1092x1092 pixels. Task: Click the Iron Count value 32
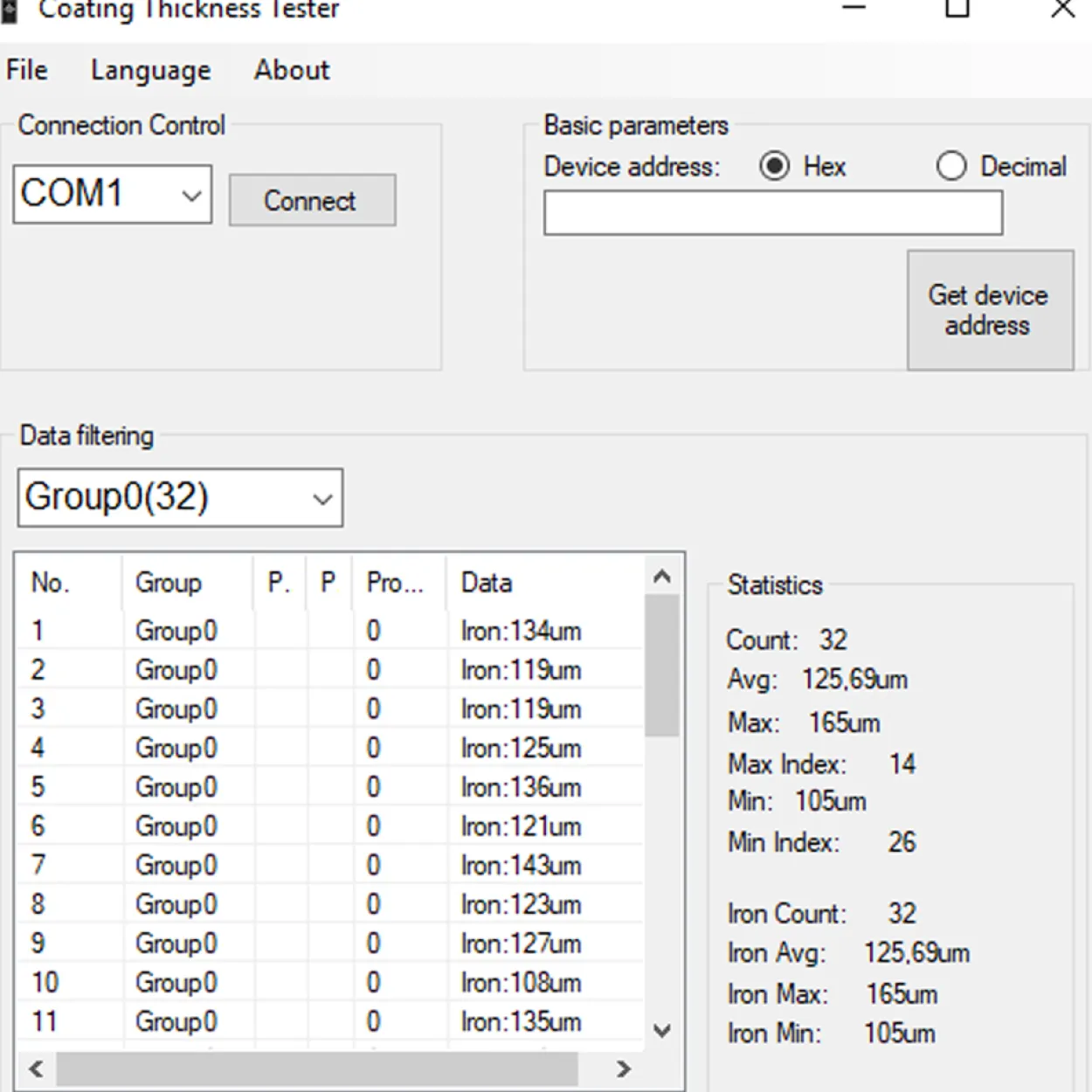tap(902, 914)
